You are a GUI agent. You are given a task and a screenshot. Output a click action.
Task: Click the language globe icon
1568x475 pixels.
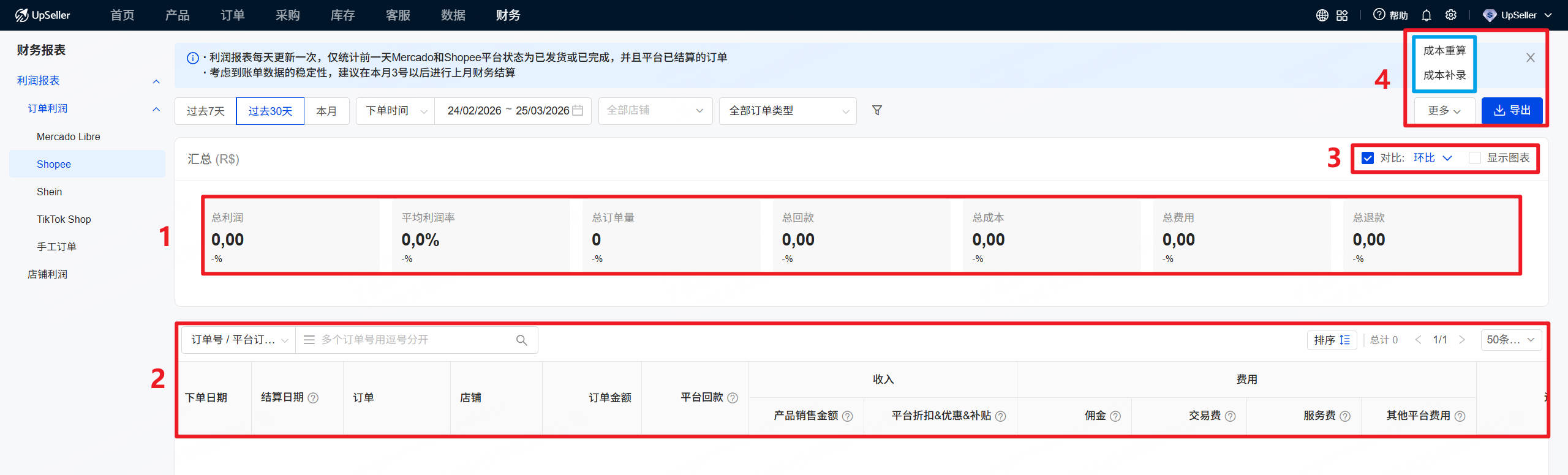click(1322, 15)
